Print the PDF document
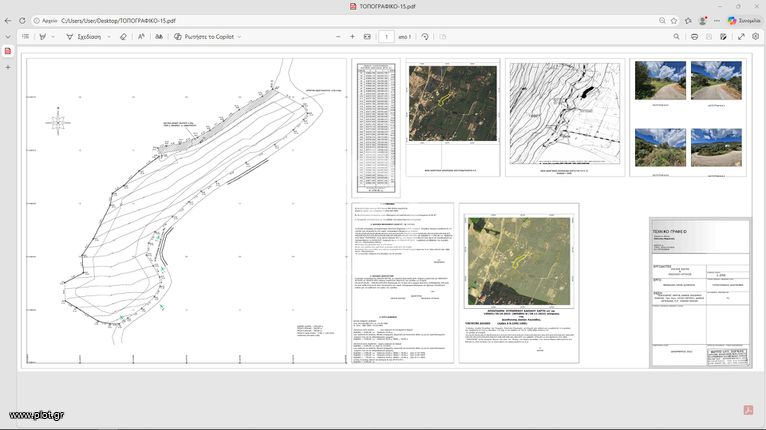Screen dimensions: 766x430 694,37
